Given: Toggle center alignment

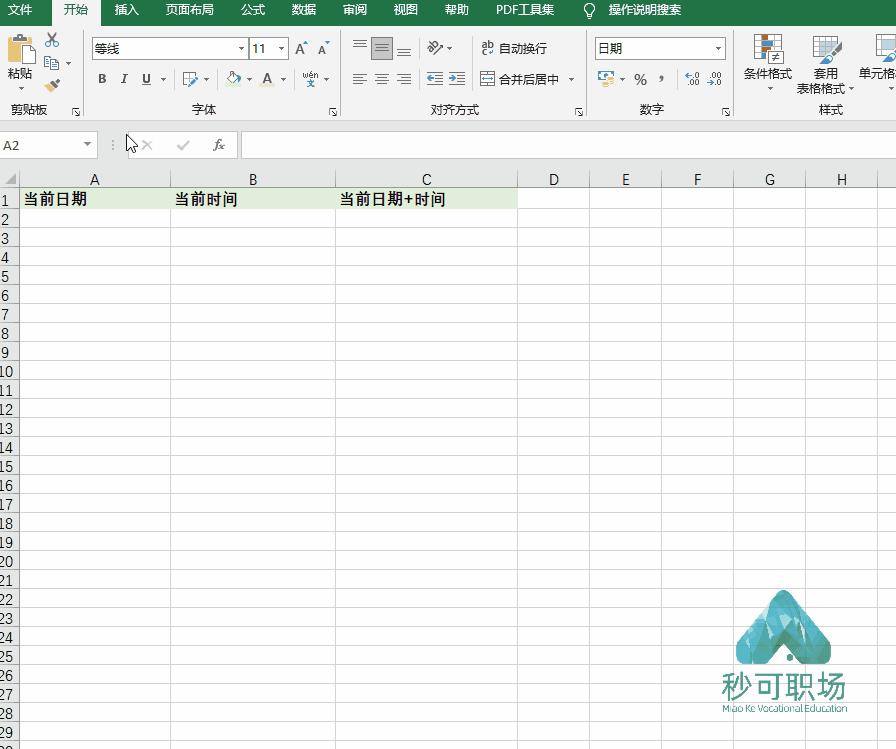Looking at the screenshot, I should click(380, 78).
